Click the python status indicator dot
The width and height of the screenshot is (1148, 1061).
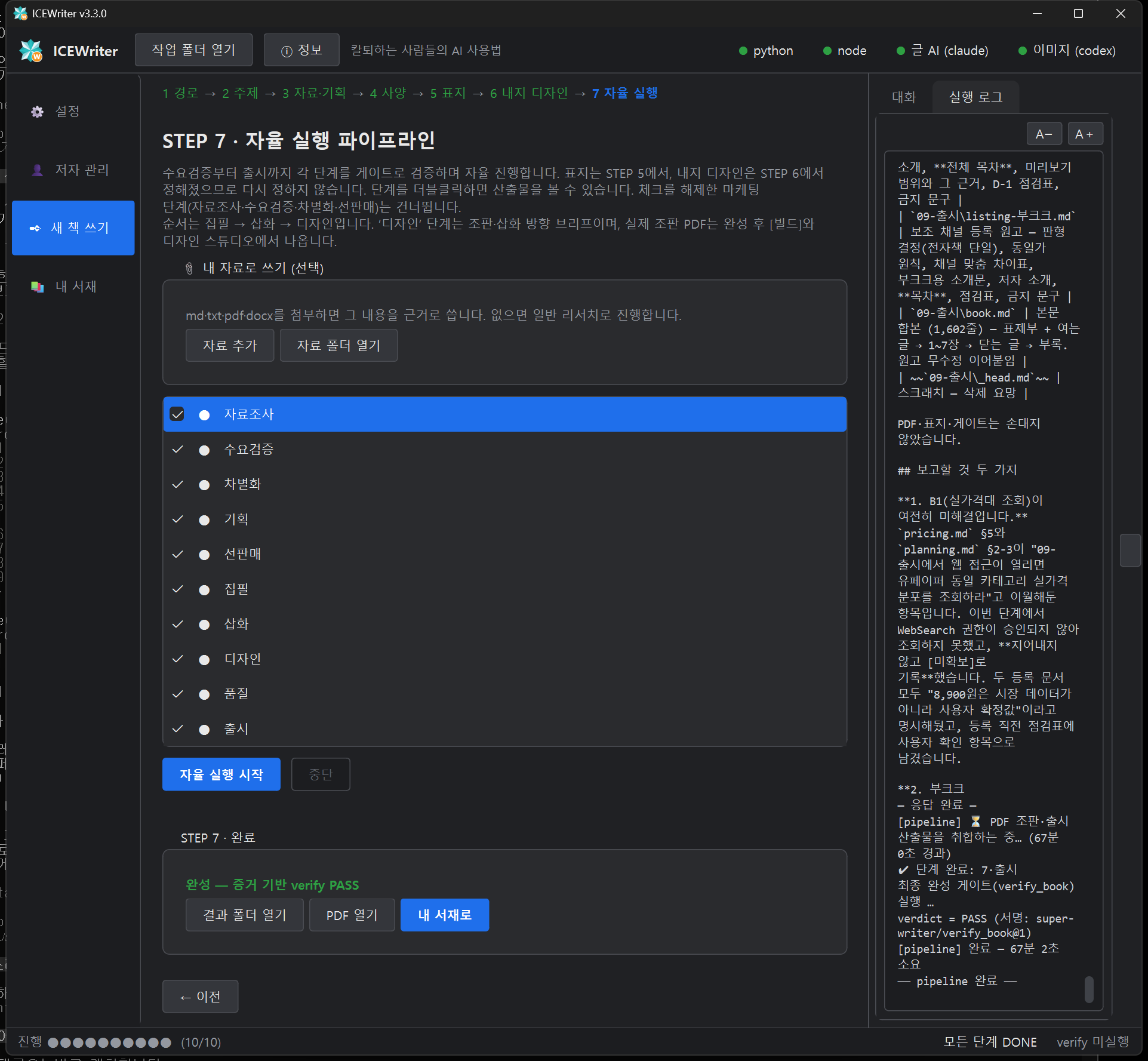click(743, 51)
